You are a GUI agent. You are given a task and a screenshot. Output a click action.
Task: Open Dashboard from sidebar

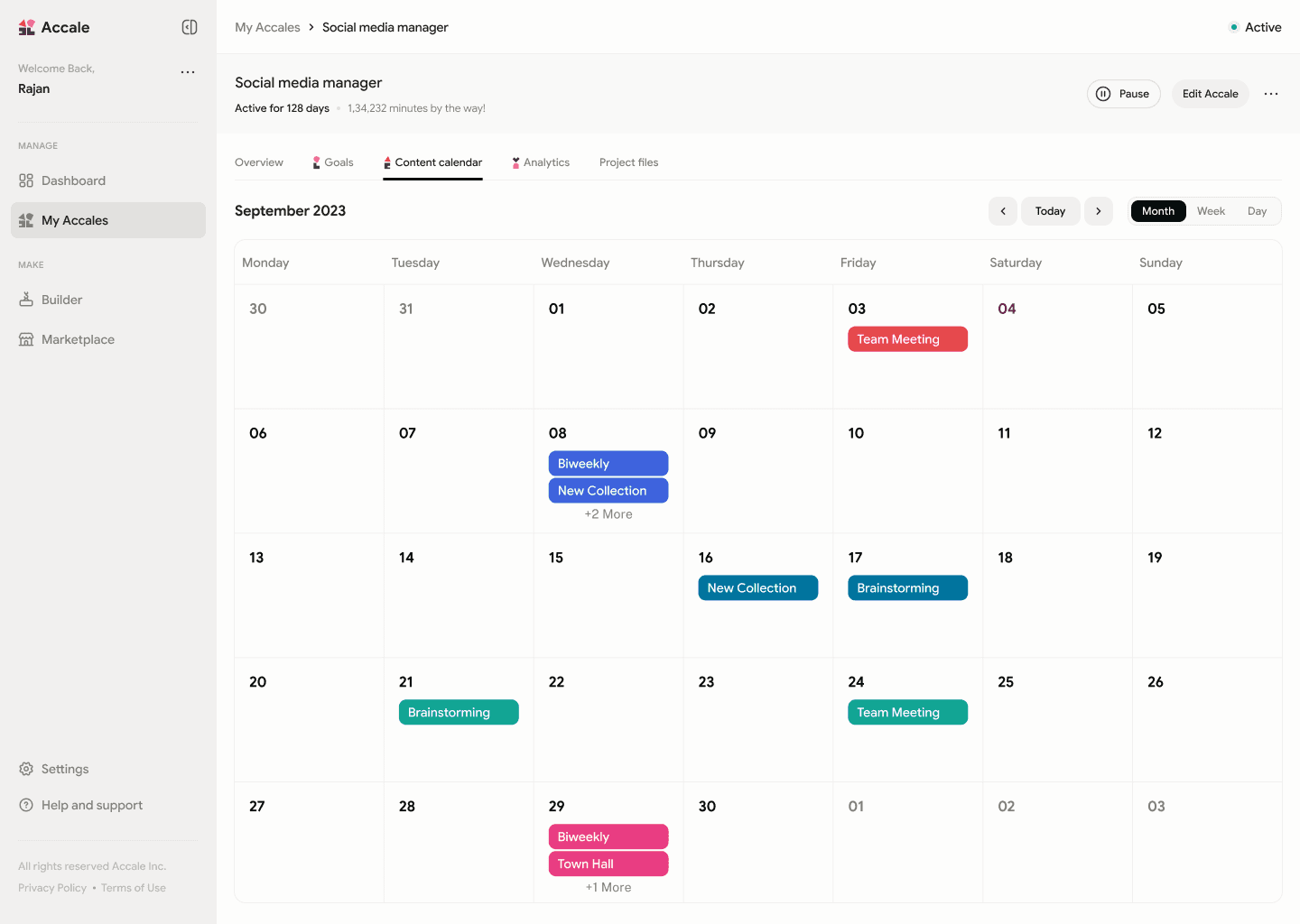pos(108,180)
